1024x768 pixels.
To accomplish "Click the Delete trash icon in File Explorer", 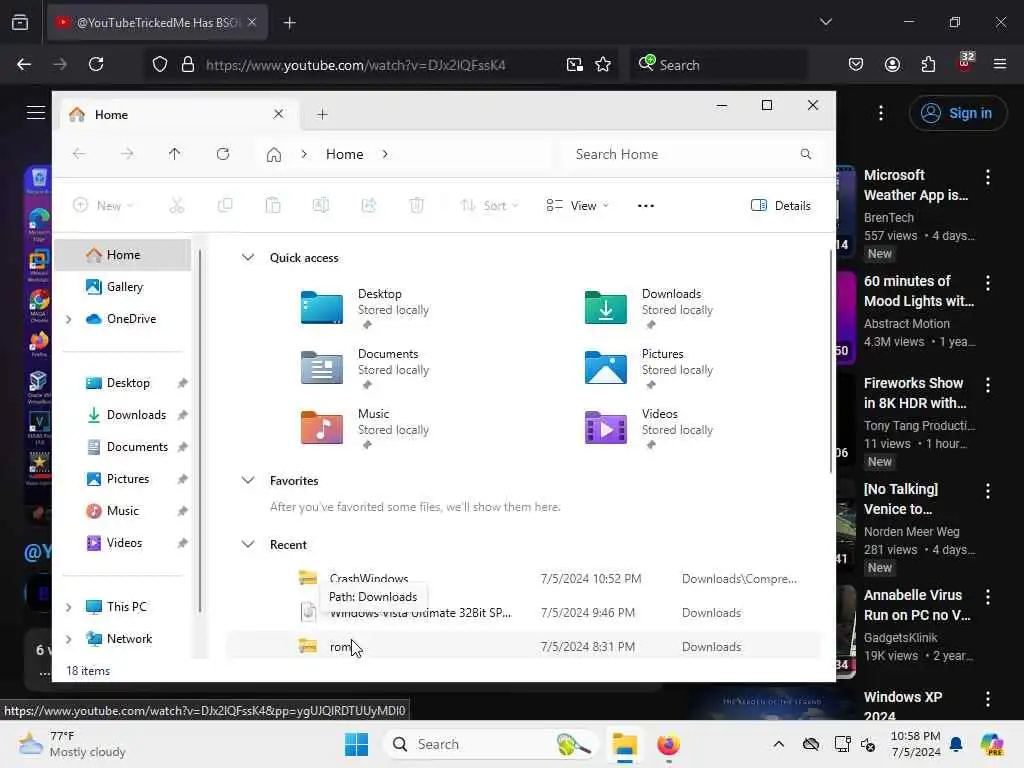I will point(417,206).
